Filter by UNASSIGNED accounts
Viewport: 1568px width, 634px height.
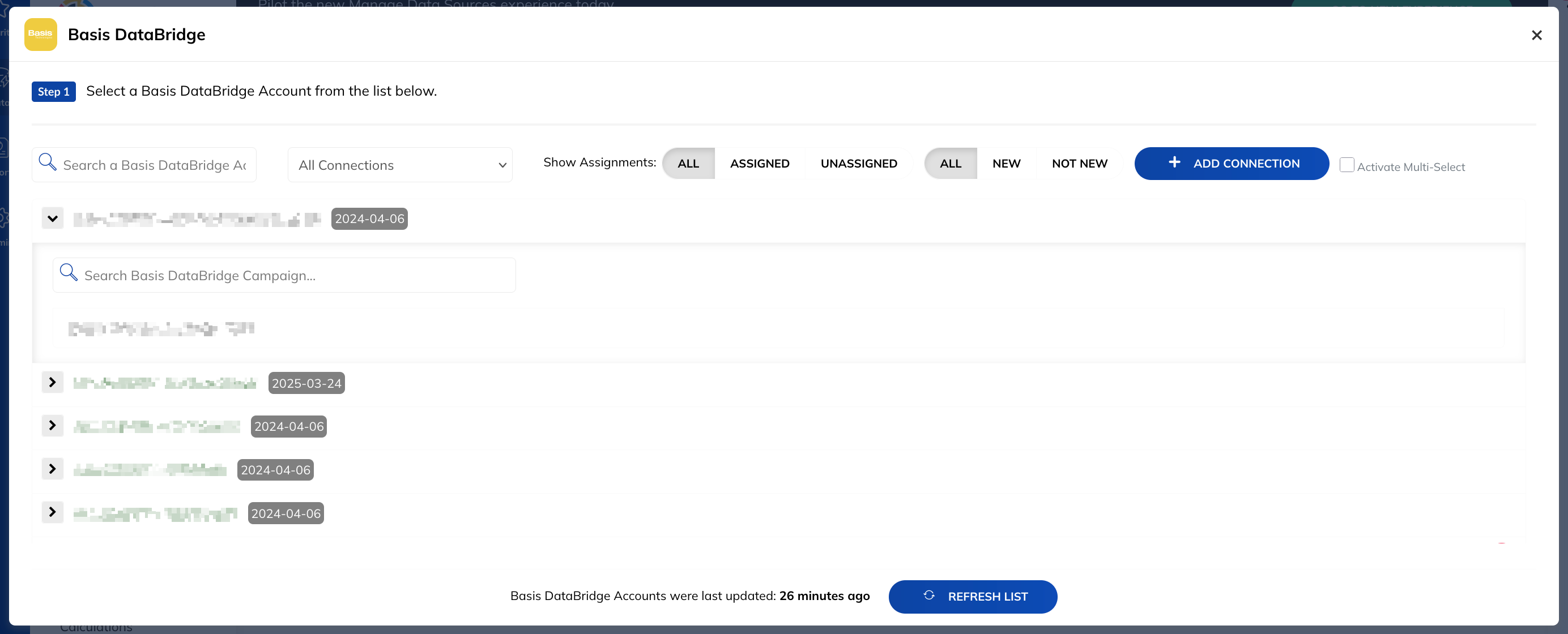[858, 164]
